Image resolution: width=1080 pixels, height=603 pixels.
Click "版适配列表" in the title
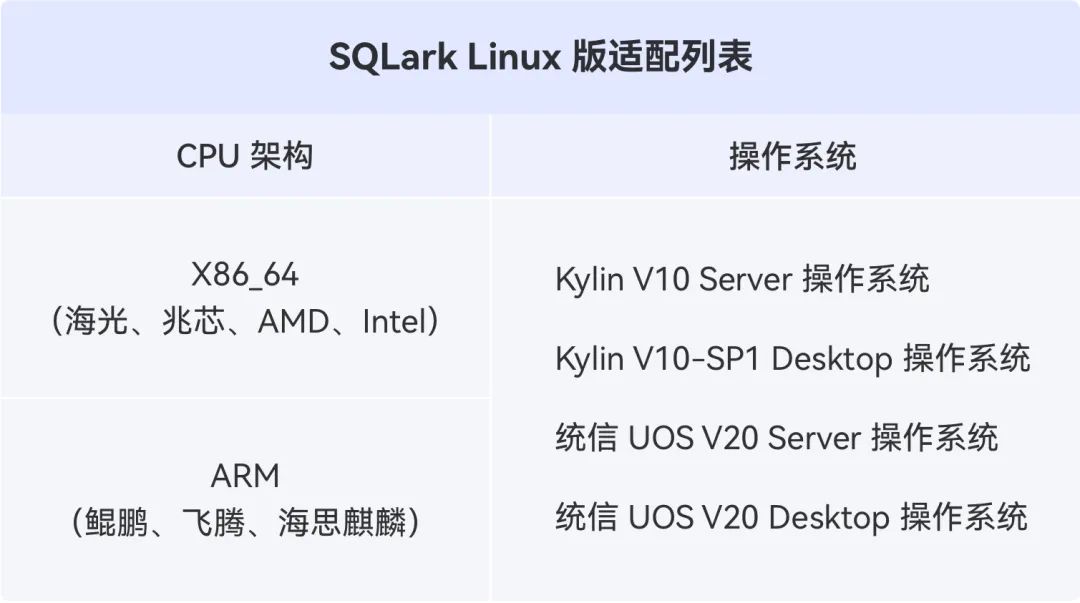pyautogui.click(x=662, y=57)
